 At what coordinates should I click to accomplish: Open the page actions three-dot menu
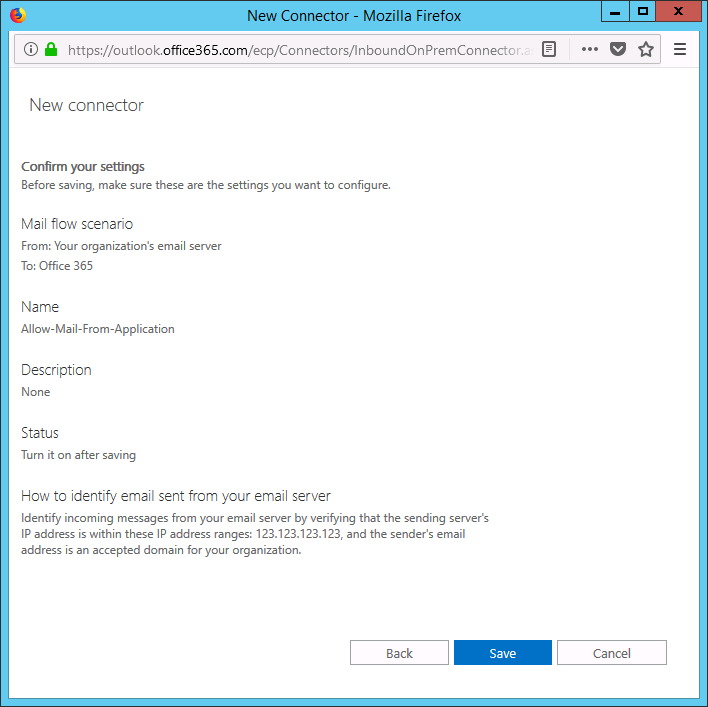[x=590, y=49]
